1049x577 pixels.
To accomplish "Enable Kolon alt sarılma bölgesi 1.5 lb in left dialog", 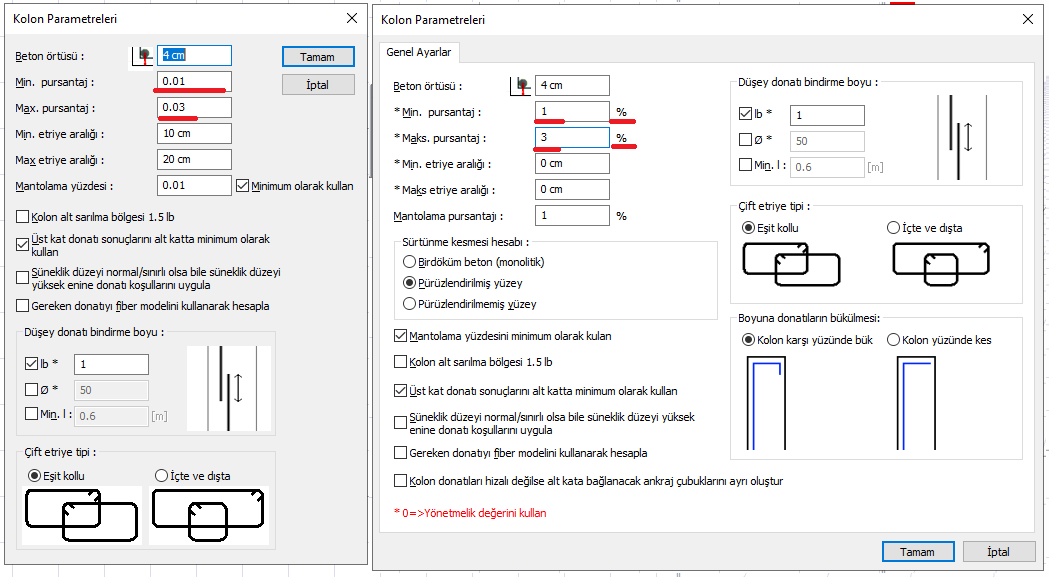I will 23,217.
